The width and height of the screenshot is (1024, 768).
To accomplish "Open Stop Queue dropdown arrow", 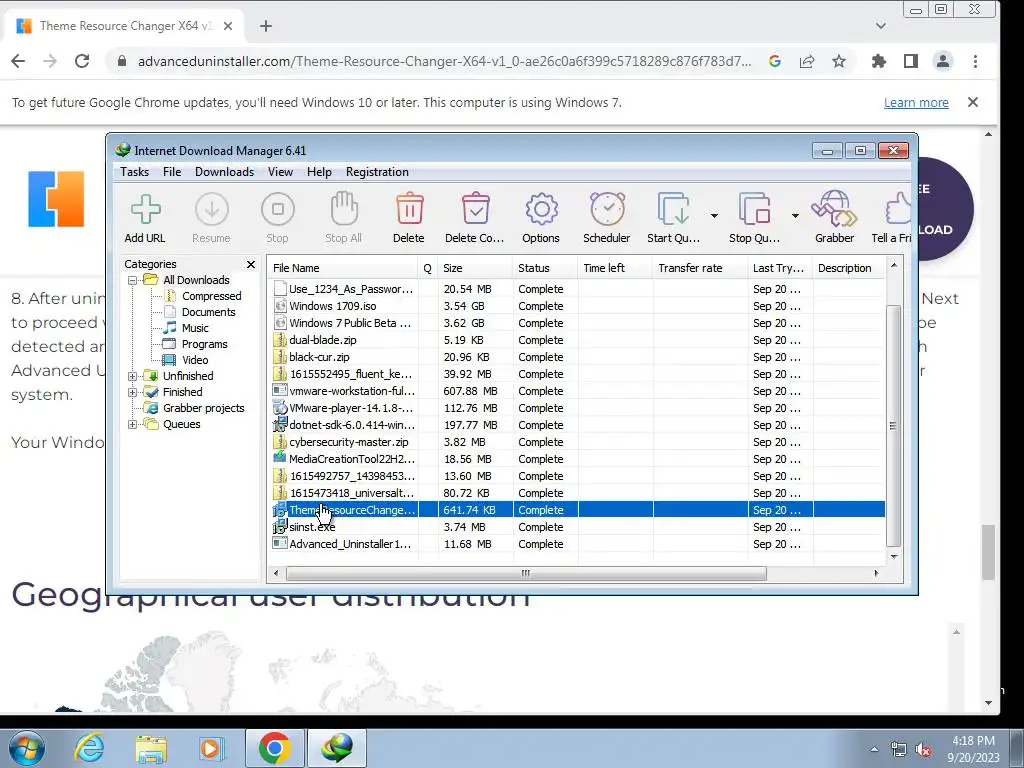I will point(795,216).
